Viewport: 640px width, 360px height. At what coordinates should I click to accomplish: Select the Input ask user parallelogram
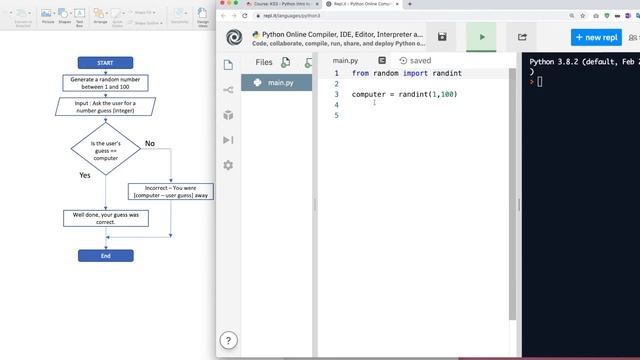[x=105, y=107]
